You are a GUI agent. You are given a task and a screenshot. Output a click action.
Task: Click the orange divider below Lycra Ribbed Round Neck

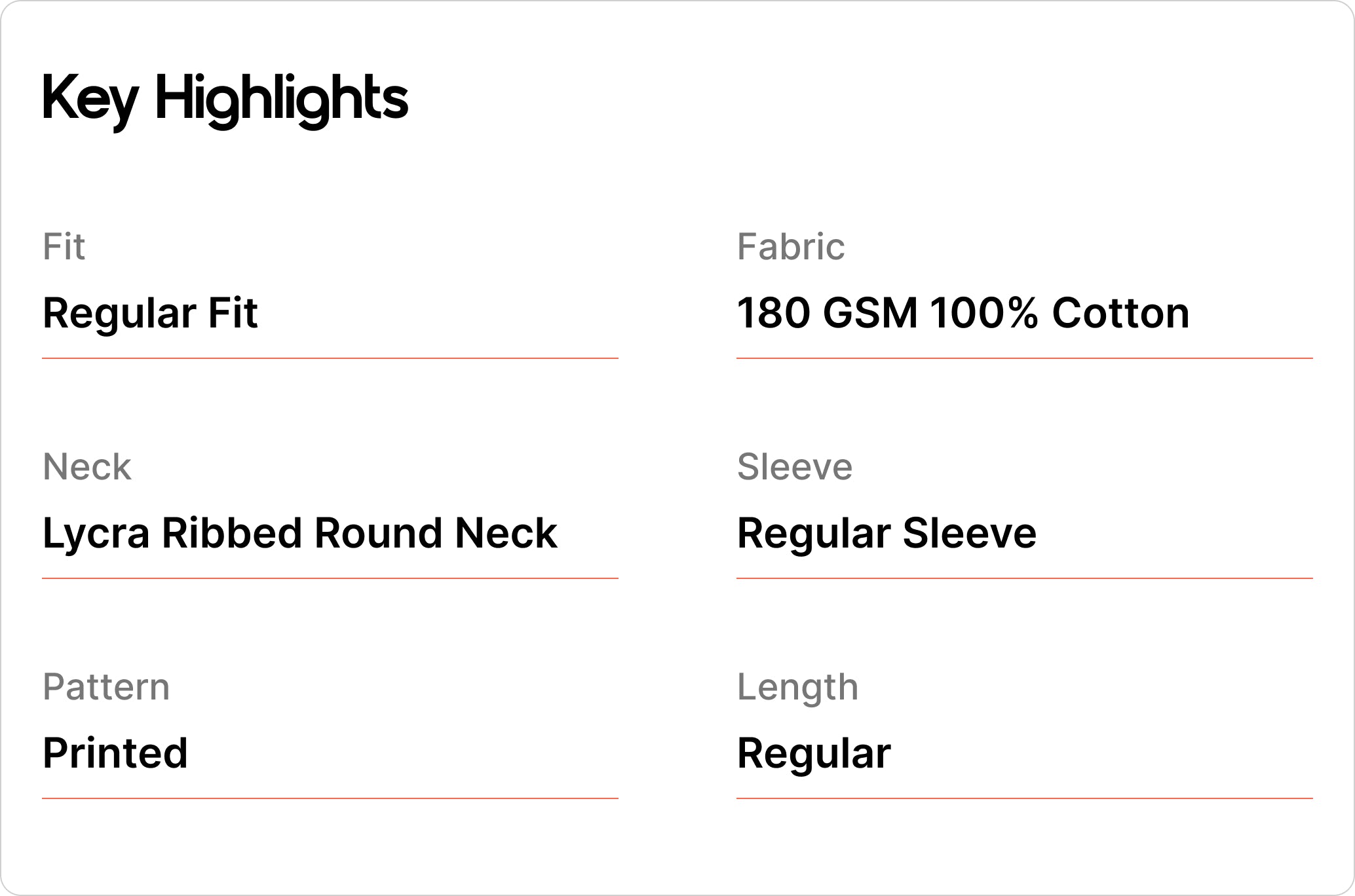[330, 578]
